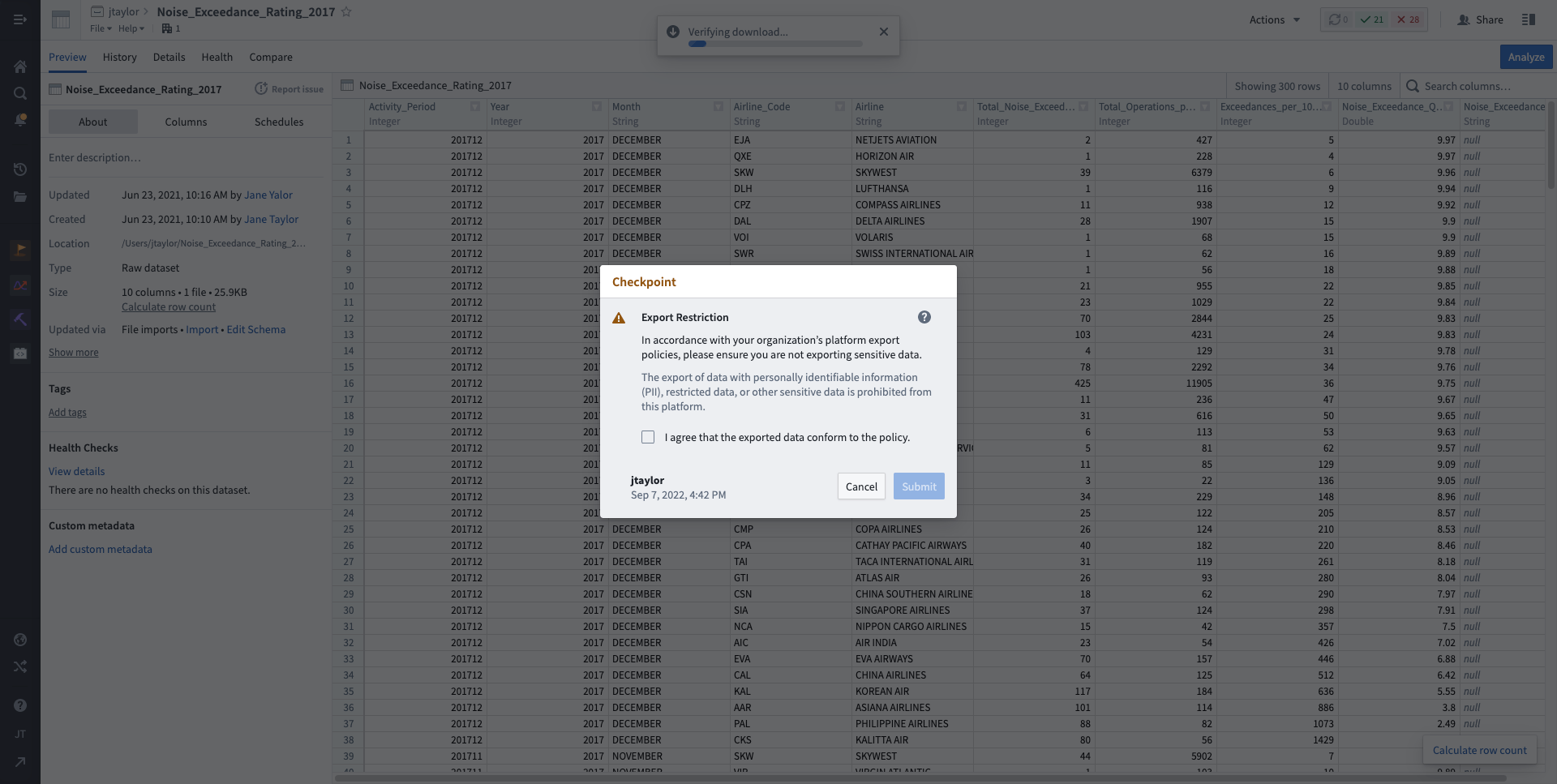Open Year column dropdown arrow
Screen dimensions: 1557x784
[597, 106]
